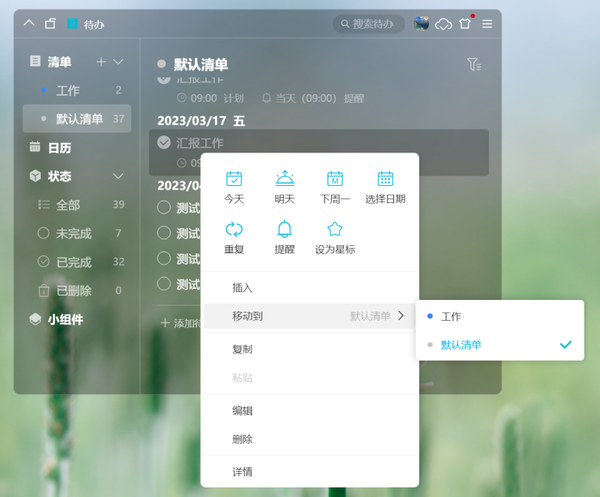Screen dimensions: 600x497
Task: Choose 复制 from the context menu
Action: click(x=242, y=349)
